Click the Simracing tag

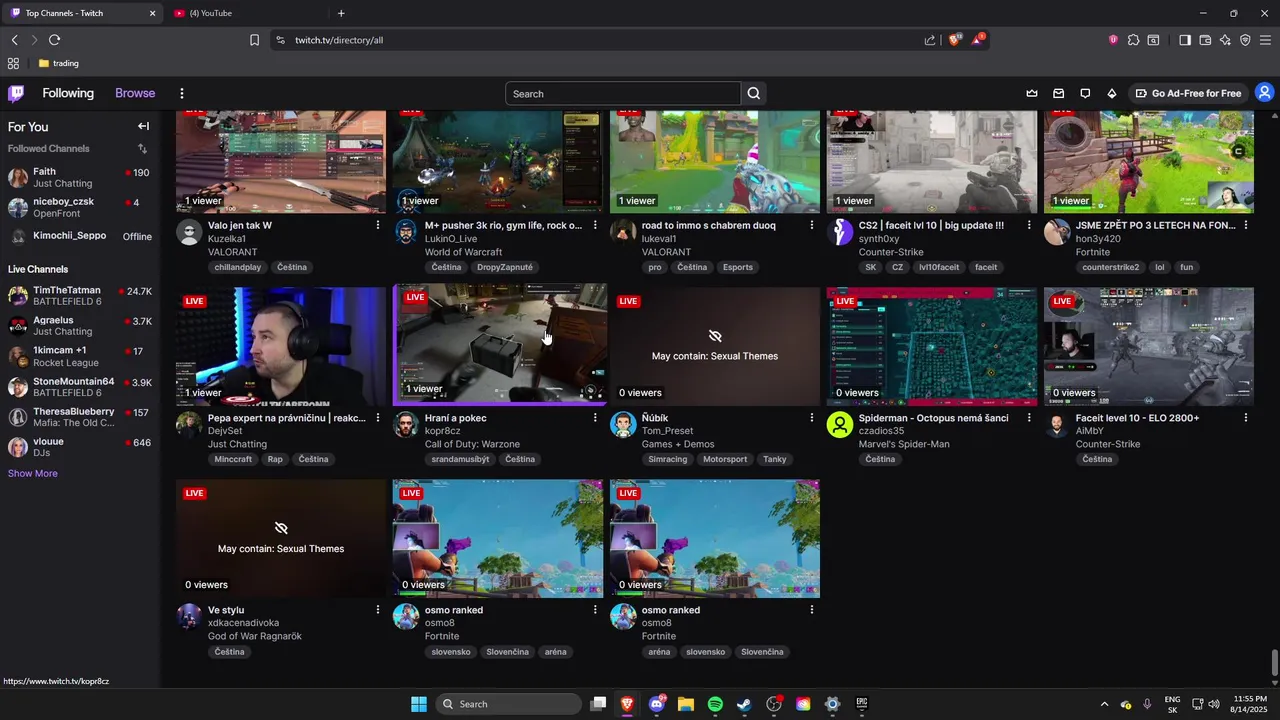[668, 459]
